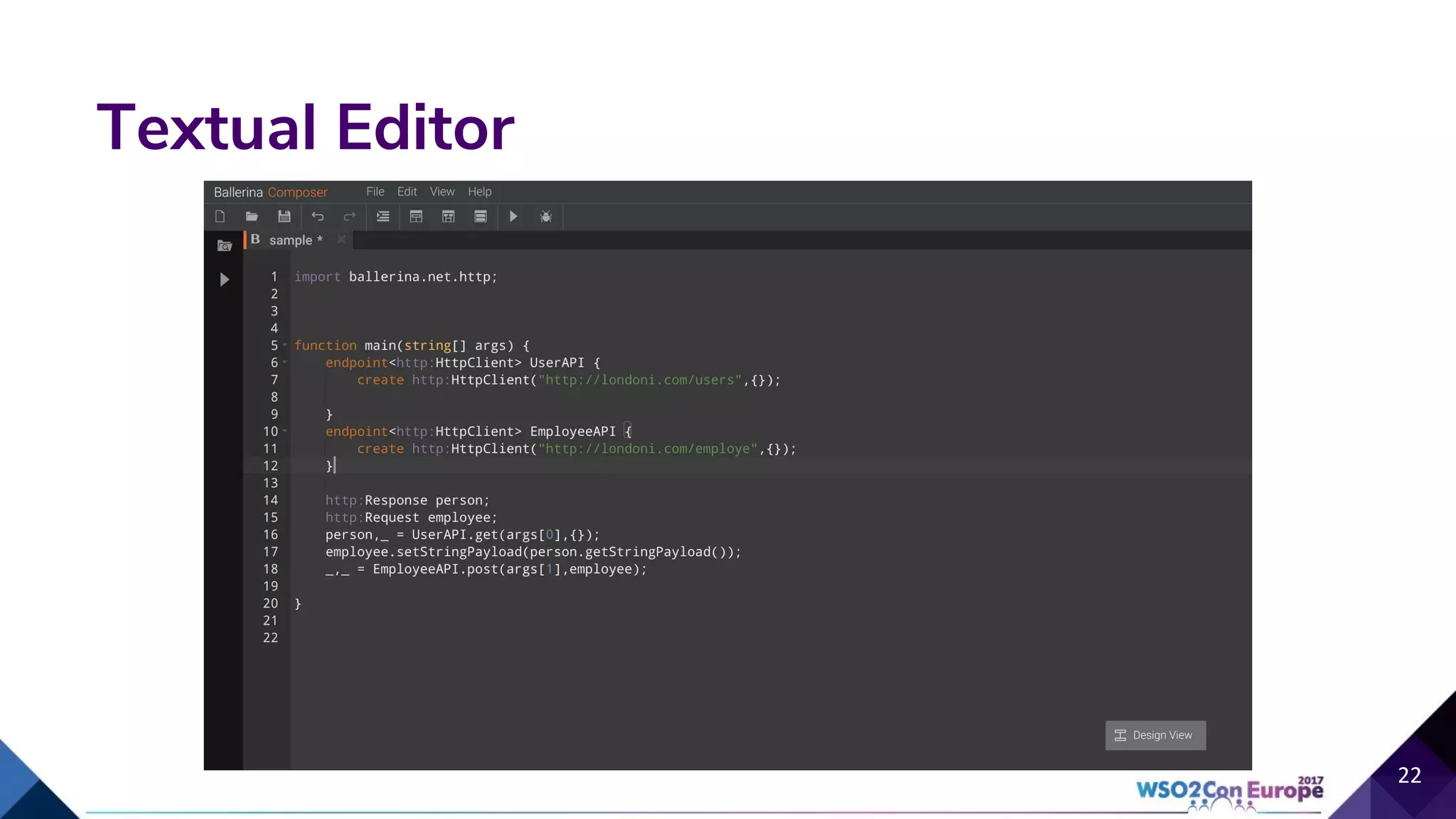Fold the EmployeeAPI endpoint block at line 10

tap(285, 432)
